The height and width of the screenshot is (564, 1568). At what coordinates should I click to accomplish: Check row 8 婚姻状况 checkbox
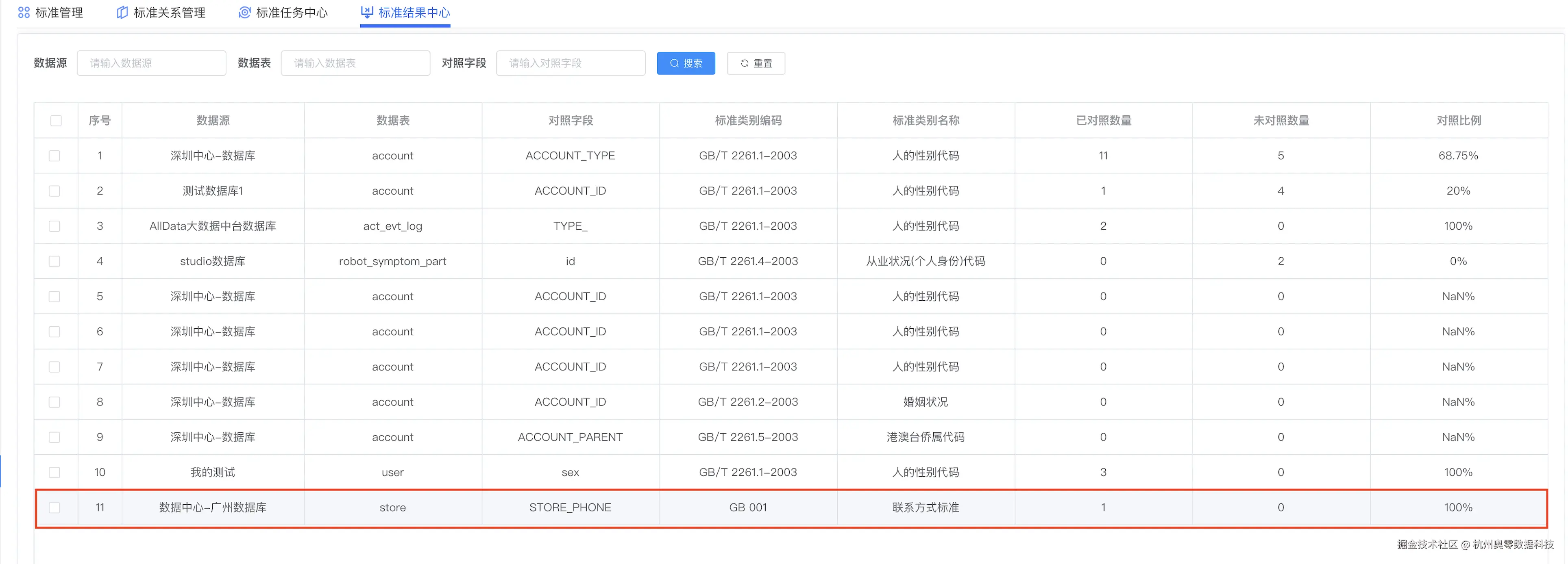point(55,402)
